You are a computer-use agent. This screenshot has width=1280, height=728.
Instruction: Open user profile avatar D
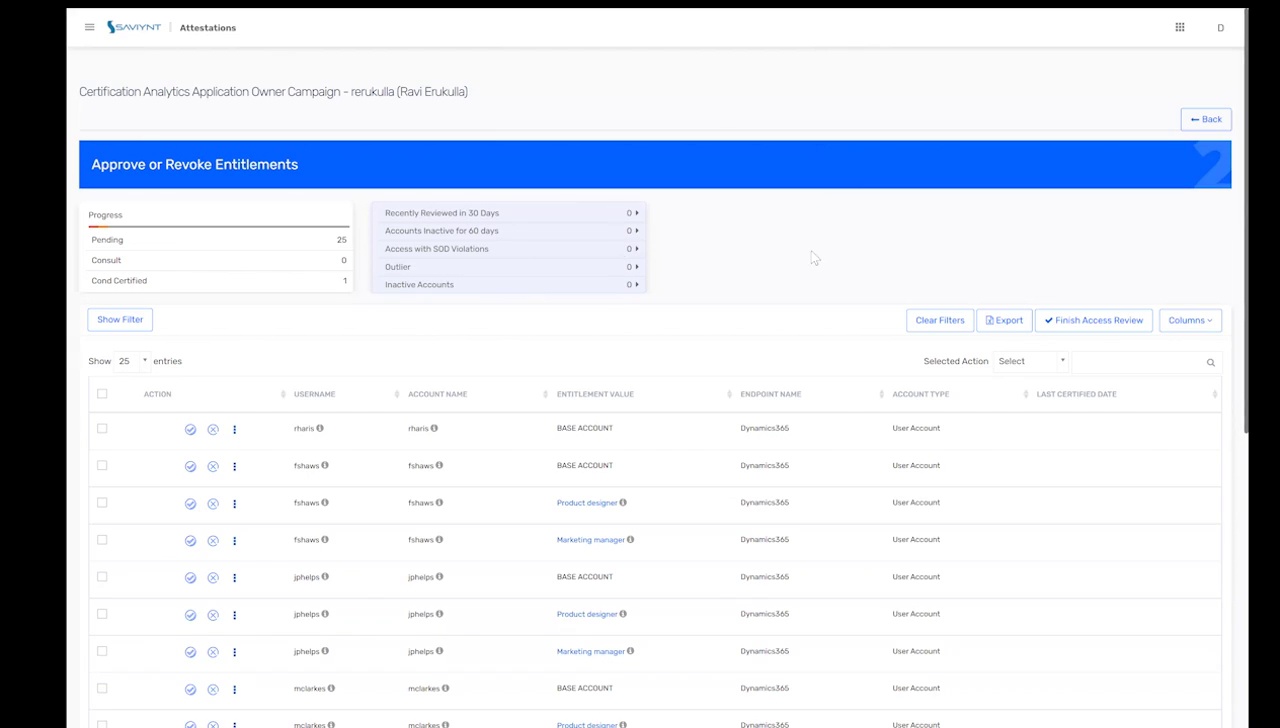pyautogui.click(x=1220, y=28)
